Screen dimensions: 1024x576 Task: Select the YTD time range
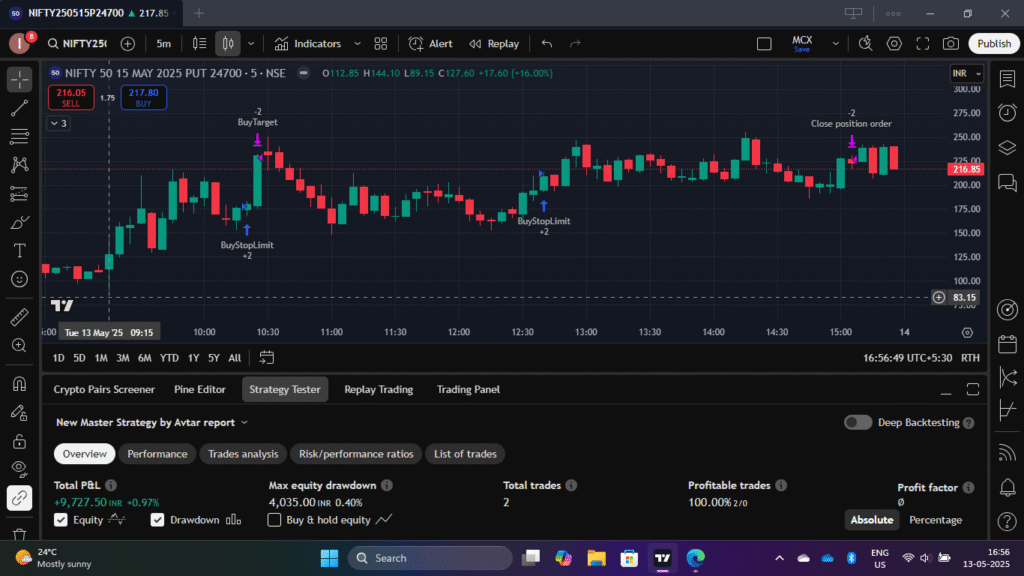(169, 358)
